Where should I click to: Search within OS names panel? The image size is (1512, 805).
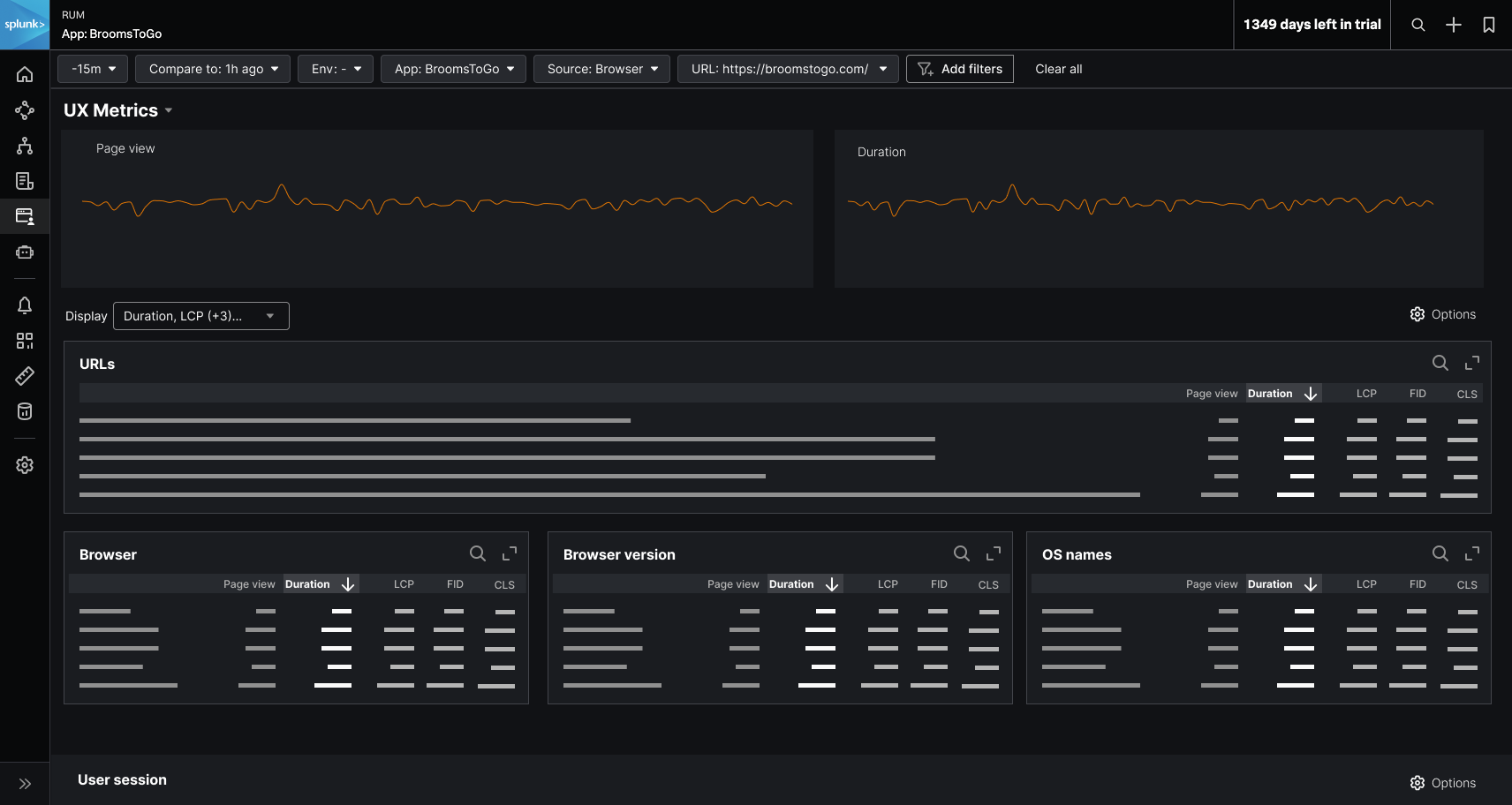pyautogui.click(x=1440, y=553)
